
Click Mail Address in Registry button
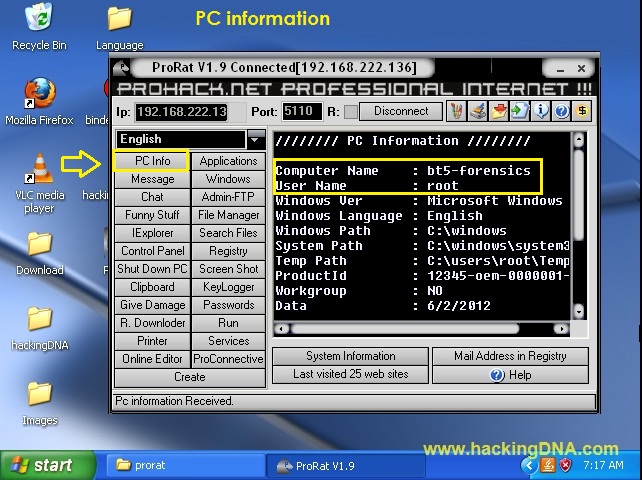(x=510, y=356)
